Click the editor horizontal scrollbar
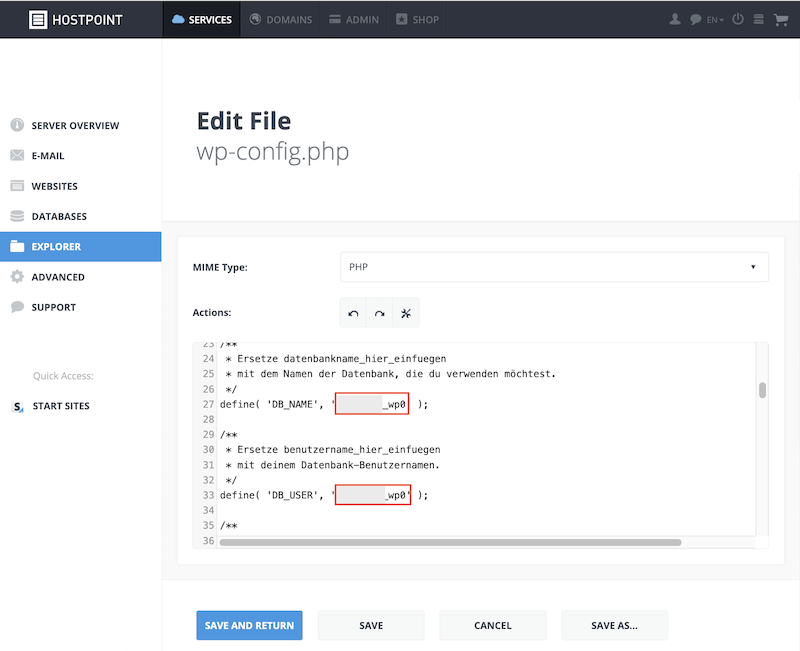Viewport: 800px width, 651px height. 451,542
